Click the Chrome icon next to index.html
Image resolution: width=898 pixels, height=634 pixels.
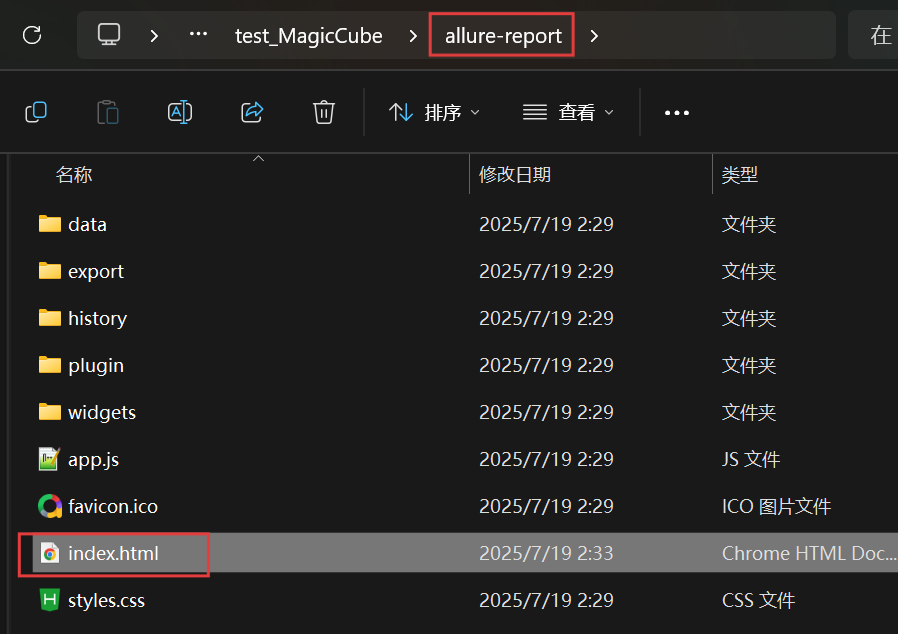(50, 553)
